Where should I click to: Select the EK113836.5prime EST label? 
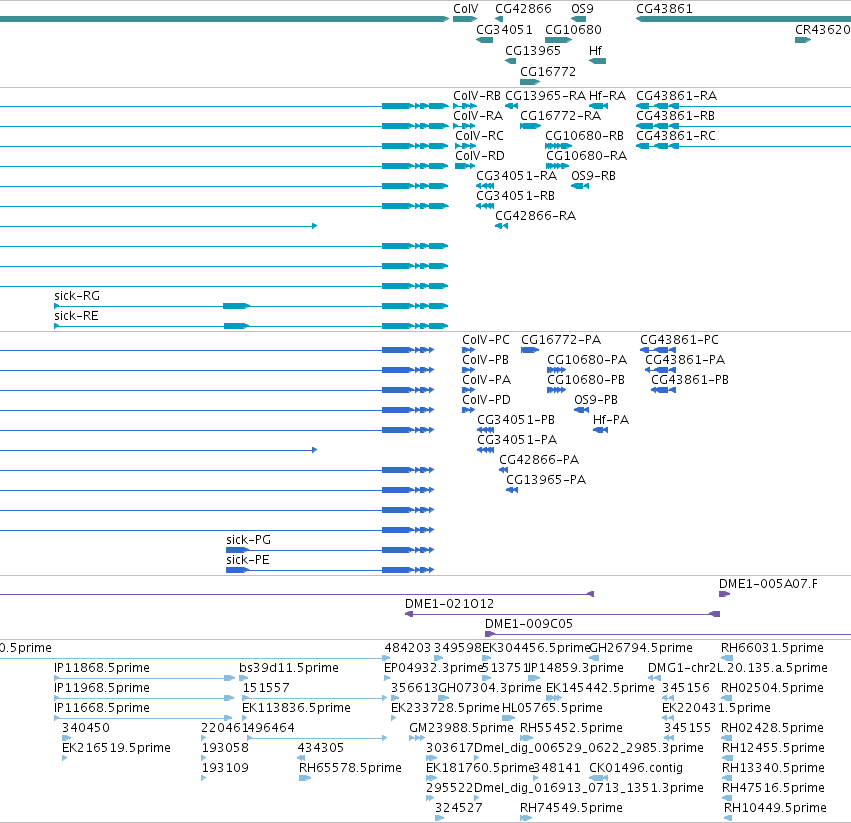point(296,708)
